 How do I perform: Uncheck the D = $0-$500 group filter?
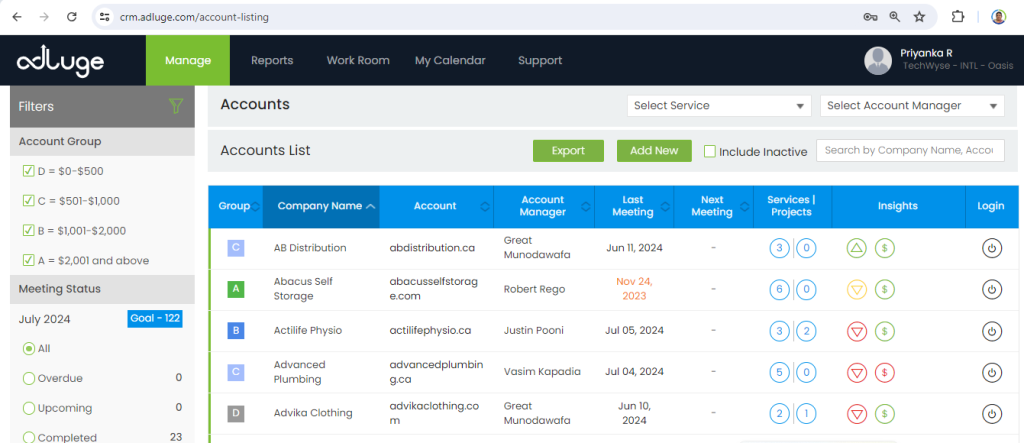click(28, 171)
